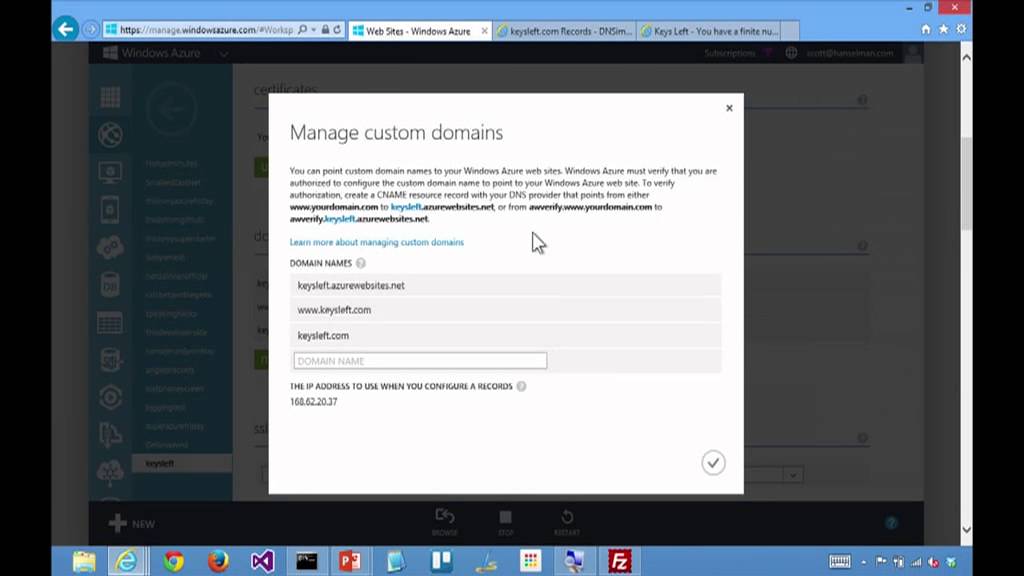
Task: Open Google Chrome from the taskbar
Action: (173, 562)
